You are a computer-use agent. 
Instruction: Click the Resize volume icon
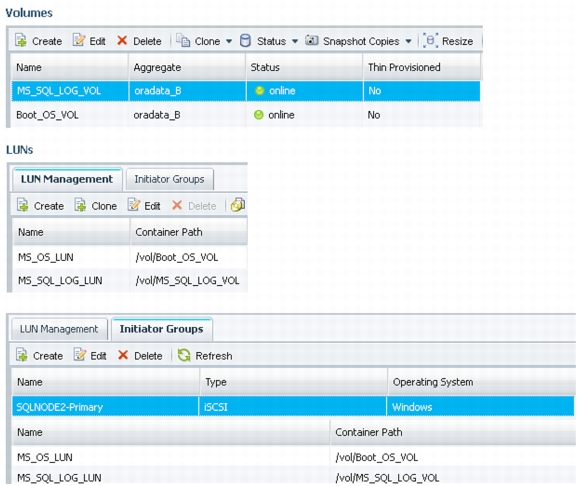coord(430,40)
